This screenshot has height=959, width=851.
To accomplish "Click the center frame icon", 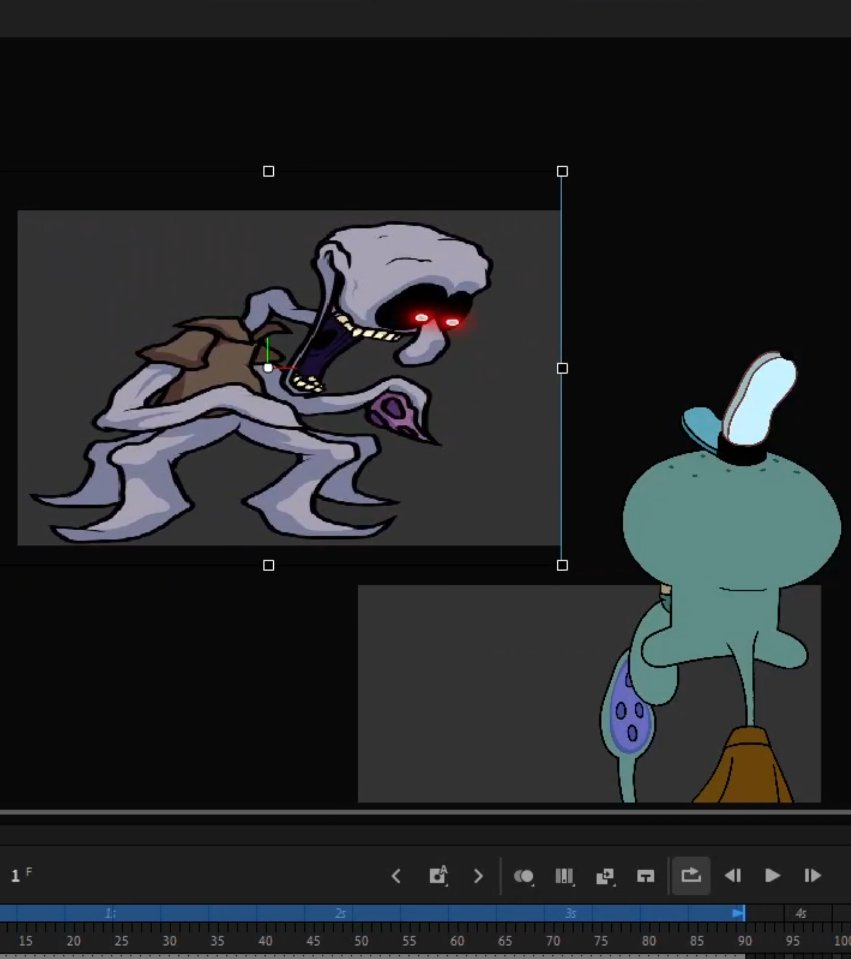I will (645, 876).
